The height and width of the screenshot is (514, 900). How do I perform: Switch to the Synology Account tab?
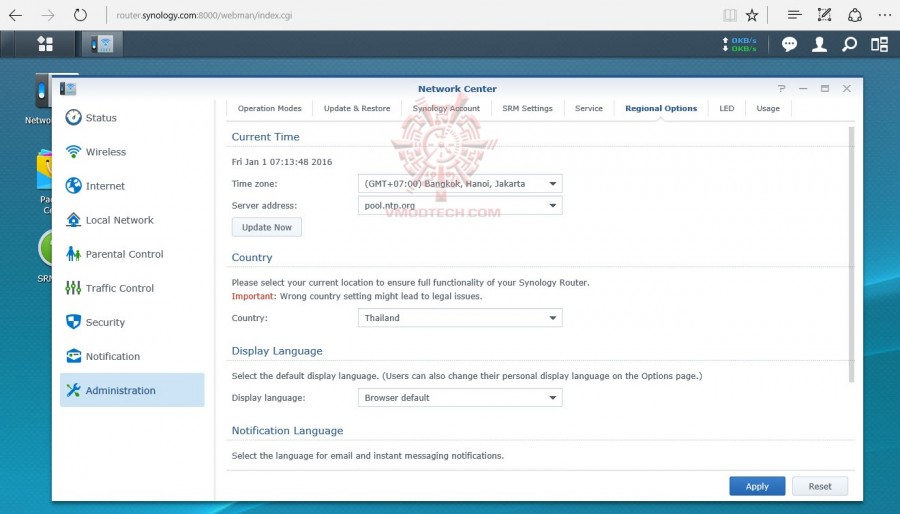point(446,108)
